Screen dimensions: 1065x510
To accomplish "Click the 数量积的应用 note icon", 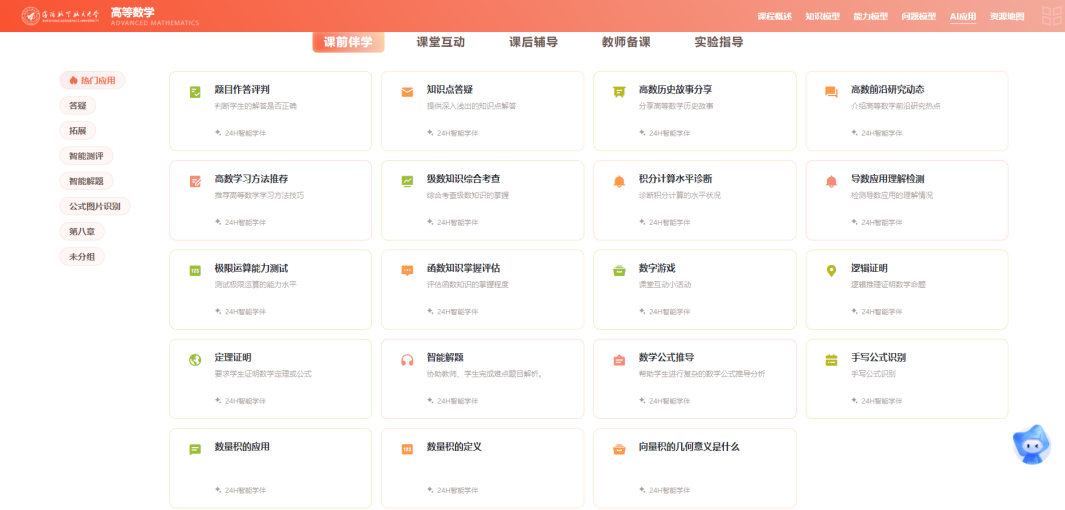I will coord(195,449).
